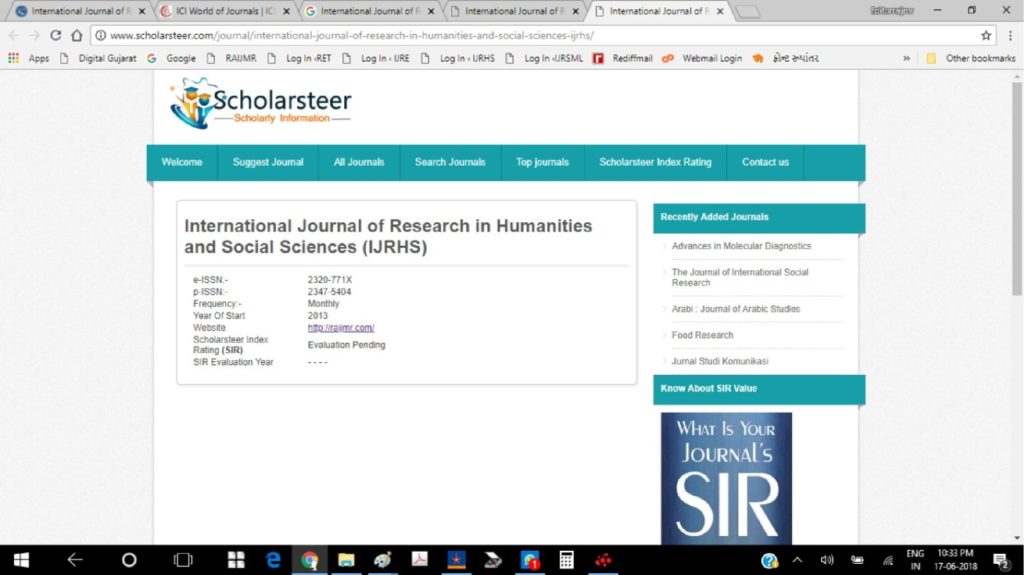Screen dimensions: 1024x575
Task: Open the volume speaker tray icon
Action: pos(827,560)
